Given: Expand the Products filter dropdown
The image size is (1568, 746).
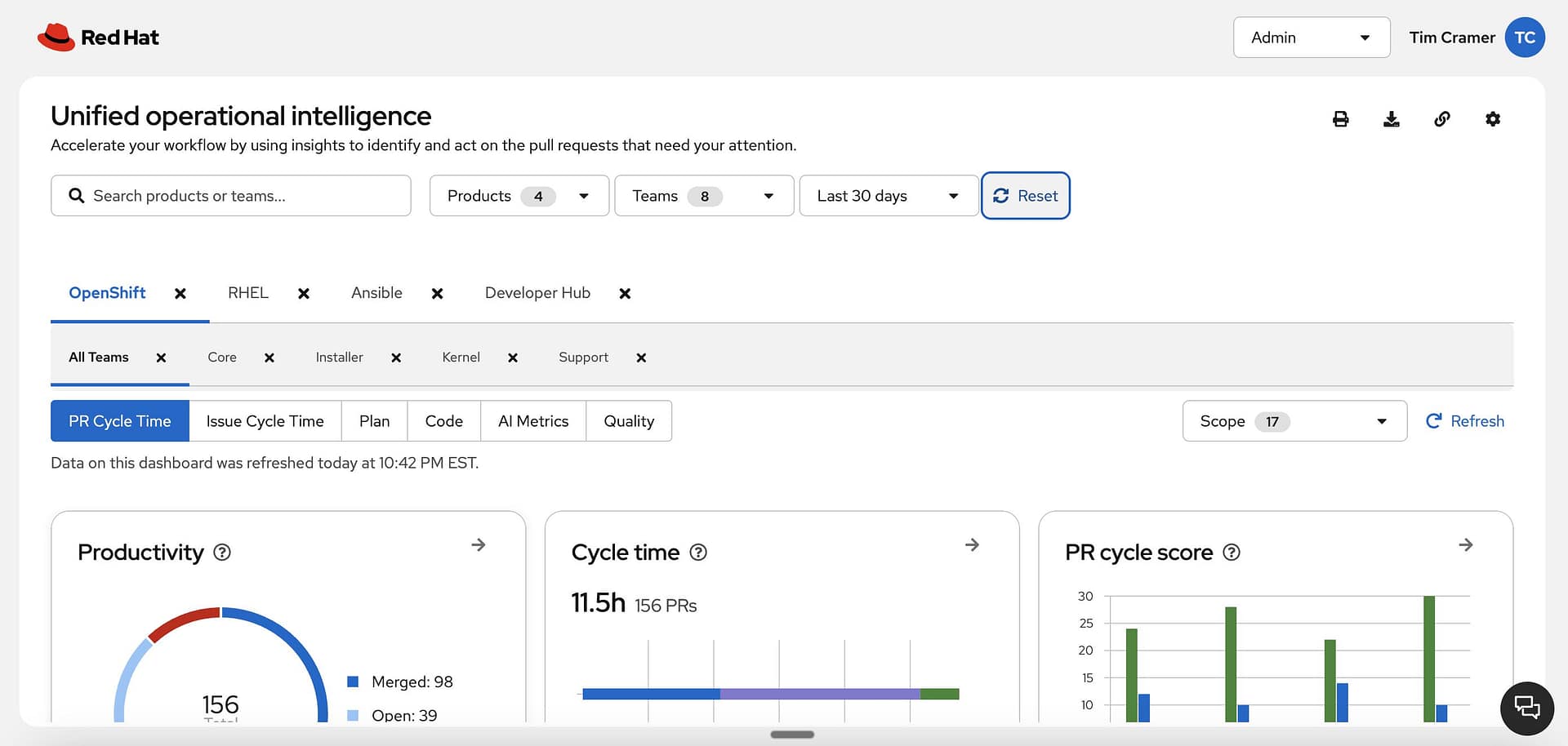Looking at the screenshot, I should point(519,196).
